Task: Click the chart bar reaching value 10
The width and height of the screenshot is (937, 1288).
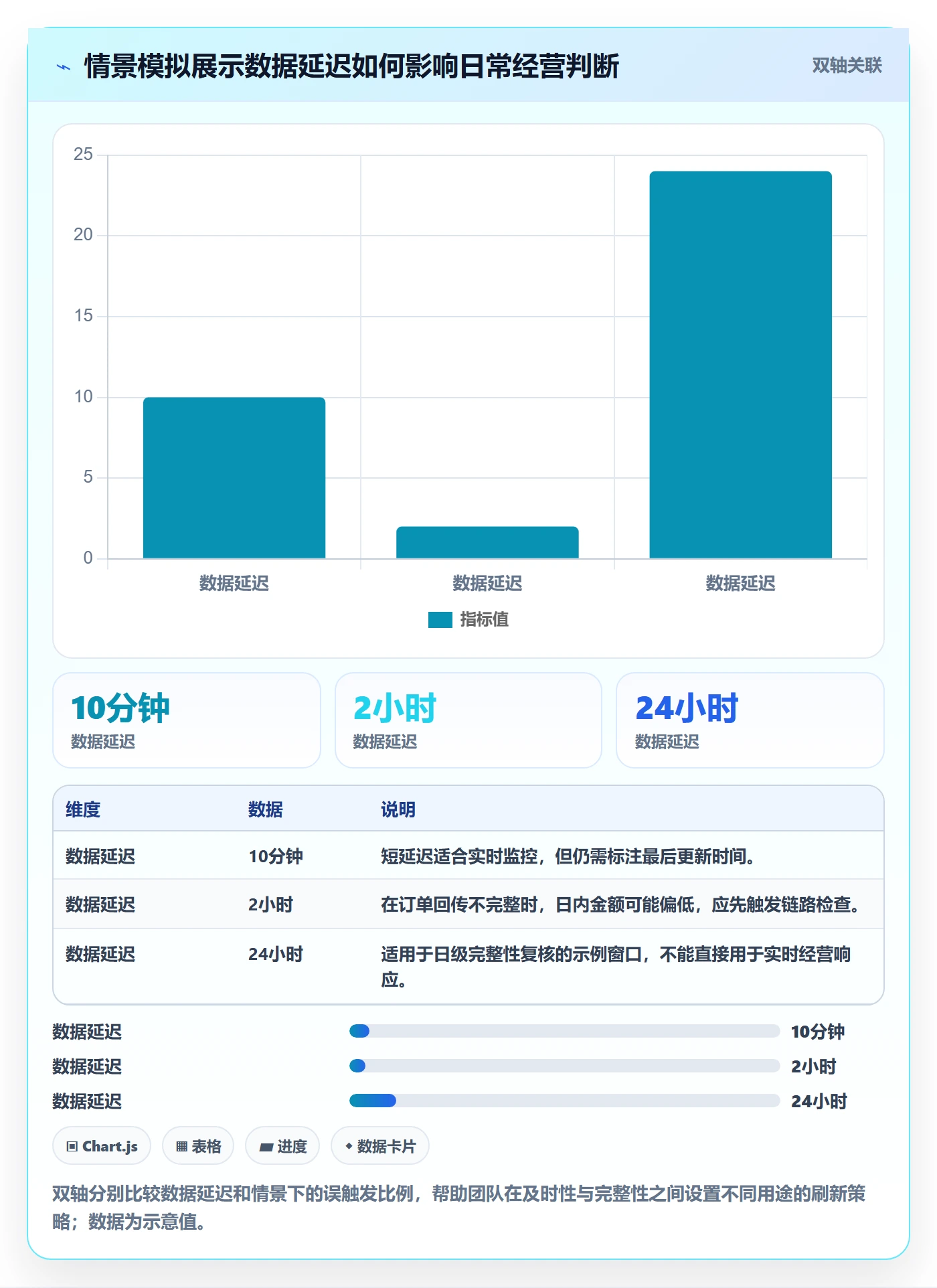Action: (x=234, y=477)
